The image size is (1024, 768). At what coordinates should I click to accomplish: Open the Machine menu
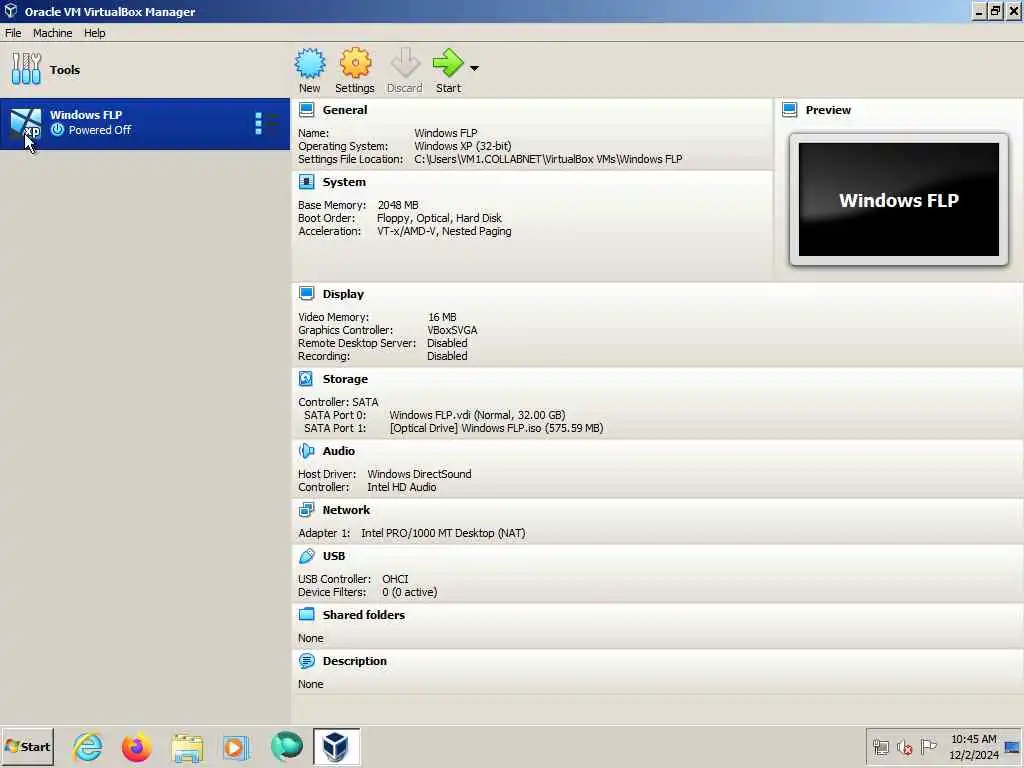pos(53,33)
